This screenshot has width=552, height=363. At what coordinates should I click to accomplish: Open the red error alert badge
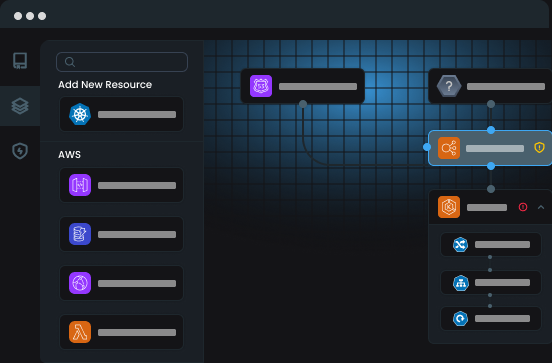click(523, 207)
